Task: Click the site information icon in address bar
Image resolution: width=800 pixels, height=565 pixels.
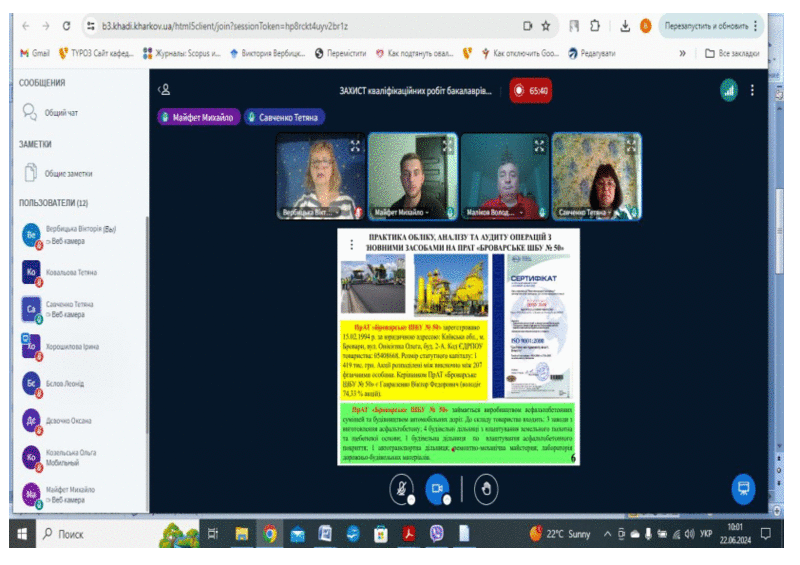Action: click(91, 26)
